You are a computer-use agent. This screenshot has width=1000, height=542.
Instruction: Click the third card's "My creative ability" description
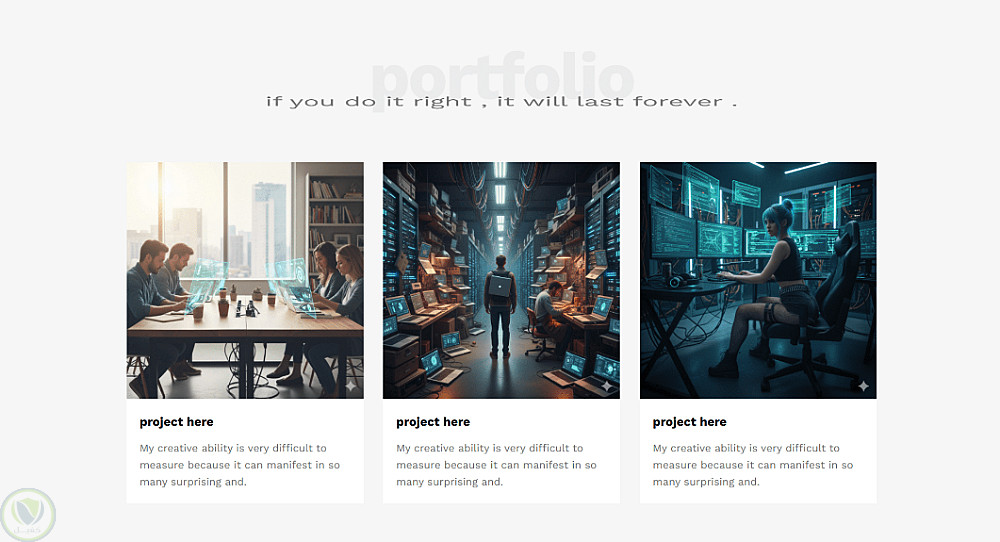coord(753,465)
